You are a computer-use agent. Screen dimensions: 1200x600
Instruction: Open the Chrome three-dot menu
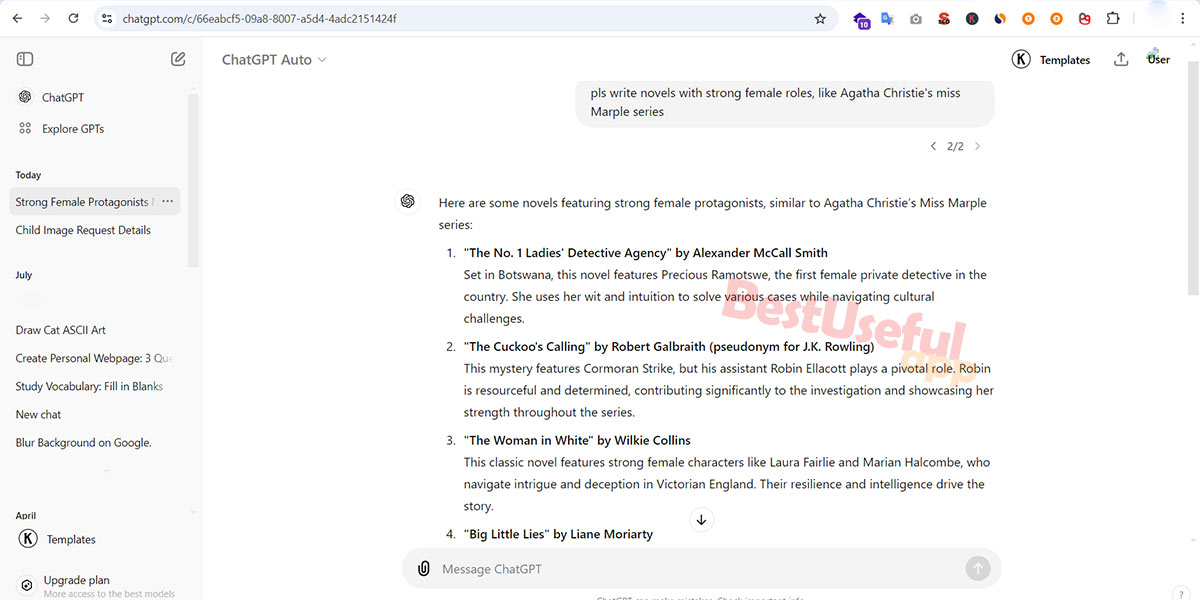click(x=1185, y=19)
